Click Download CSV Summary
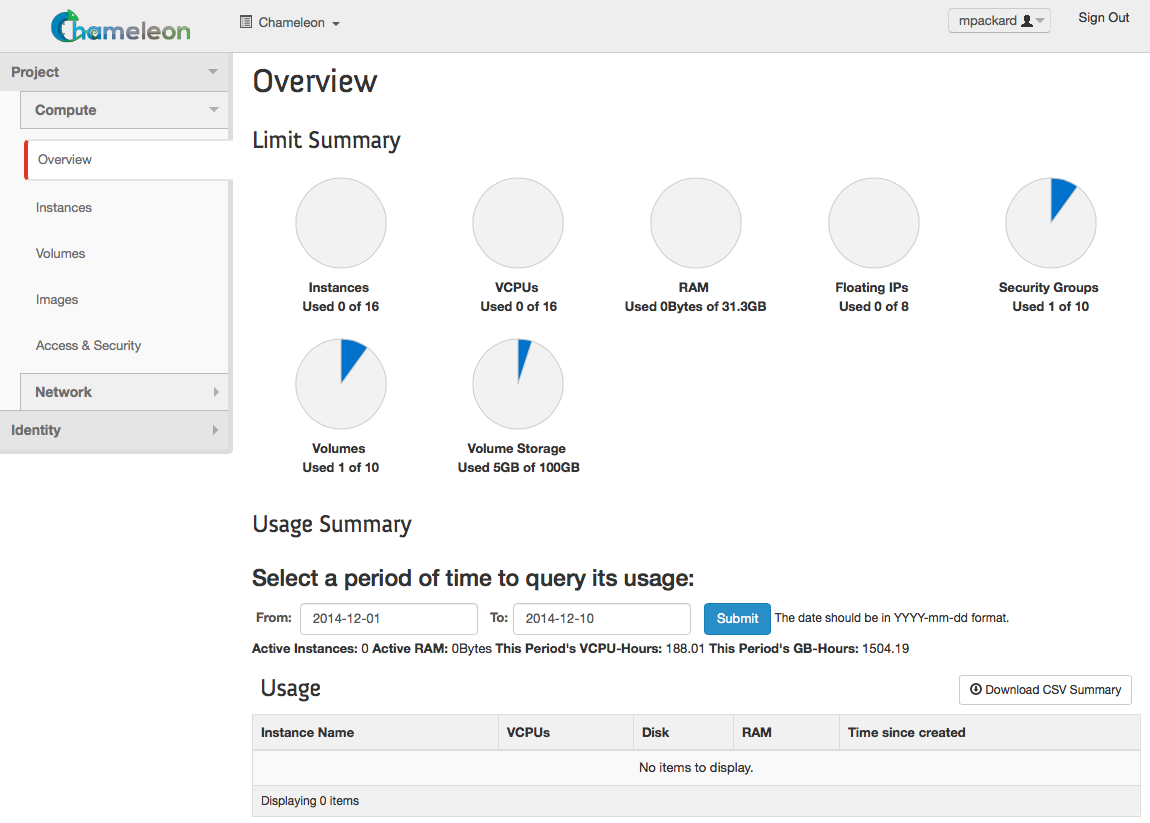 pyautogui.click(x=1045, y=689)
